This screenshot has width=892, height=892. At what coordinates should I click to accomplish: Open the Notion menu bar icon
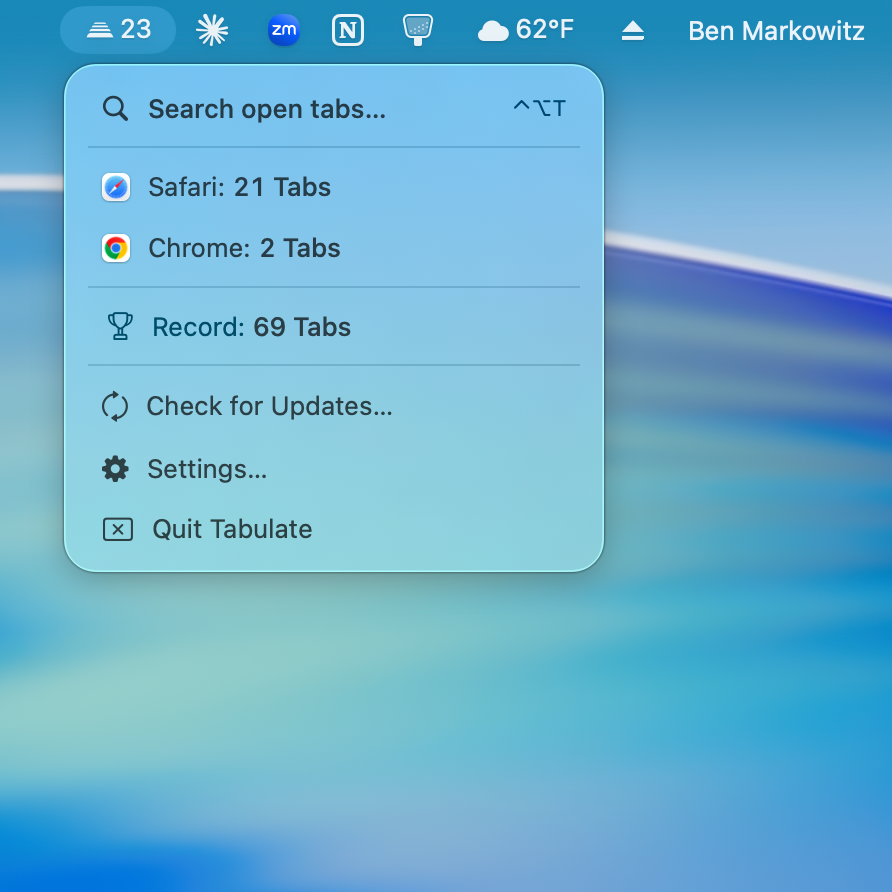pyautogui.click(x=348, y=30)
